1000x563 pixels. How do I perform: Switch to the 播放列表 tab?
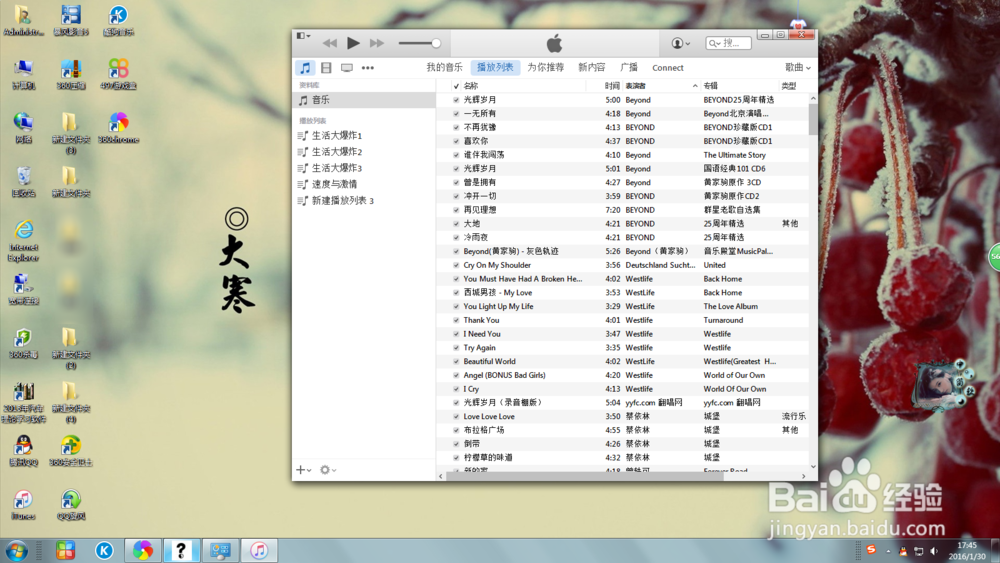496,68
